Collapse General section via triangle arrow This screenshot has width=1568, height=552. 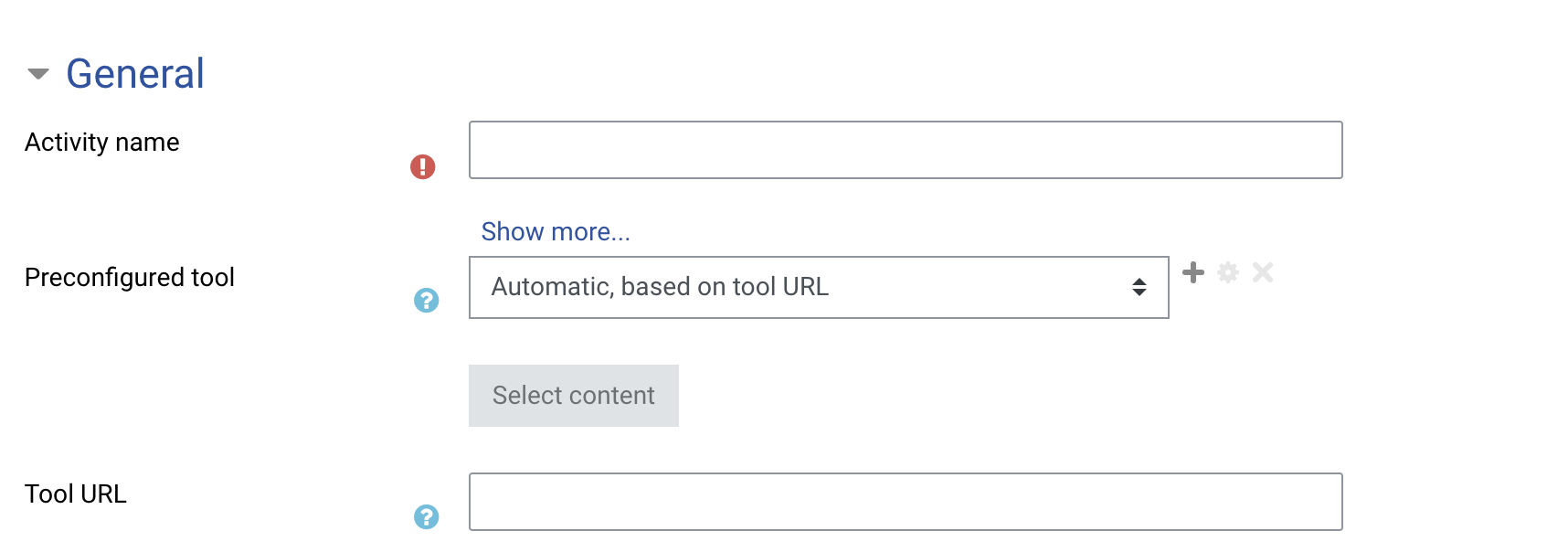pyautogui.click(x=38, y=74)
